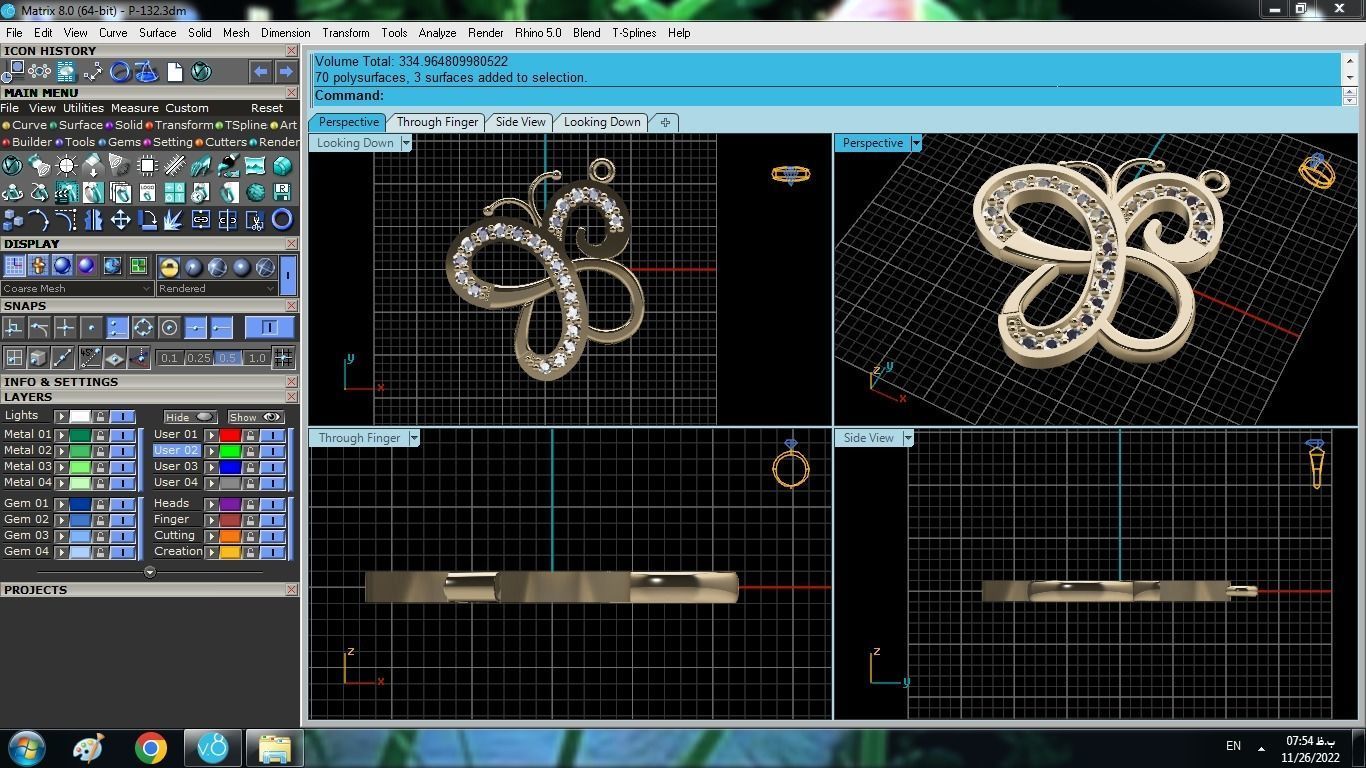Click the 1.0 snap increment button
This screenshot has width=1366, height=768.
point(257,358)
